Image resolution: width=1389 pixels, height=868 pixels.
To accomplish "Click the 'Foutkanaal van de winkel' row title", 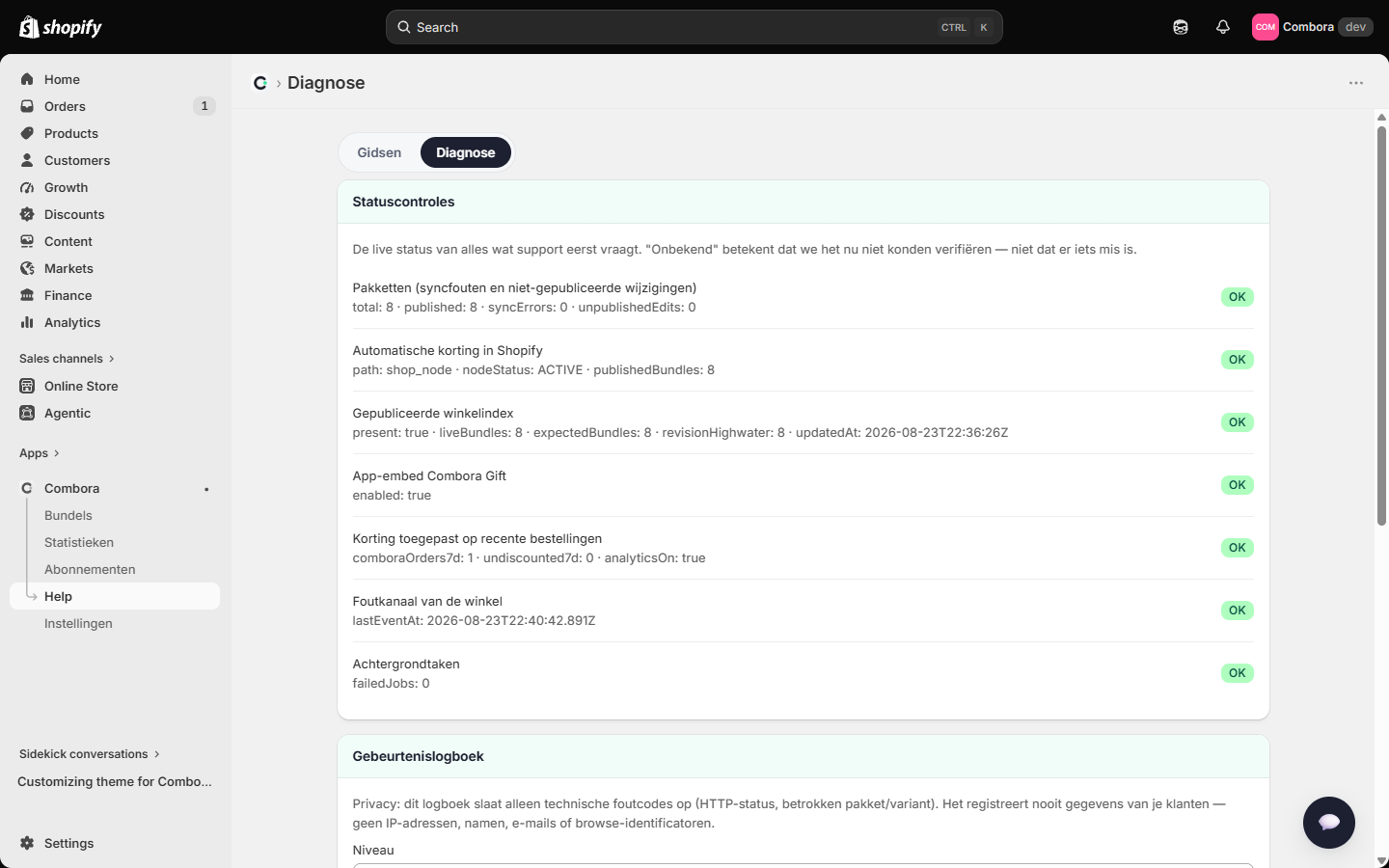I will click(427, 601).
